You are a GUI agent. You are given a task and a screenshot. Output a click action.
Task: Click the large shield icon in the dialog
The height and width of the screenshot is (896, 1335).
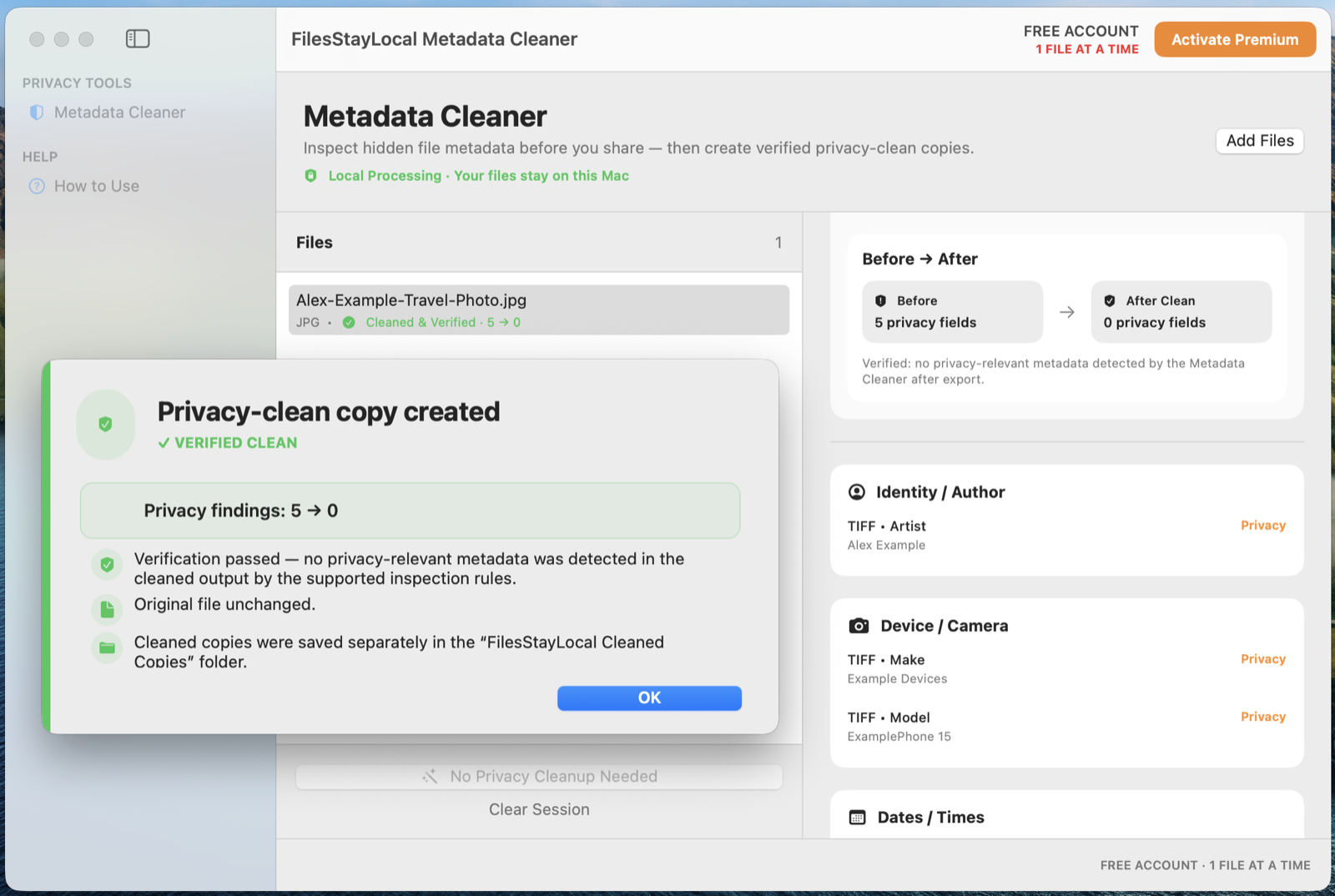[x=105, y=424]
